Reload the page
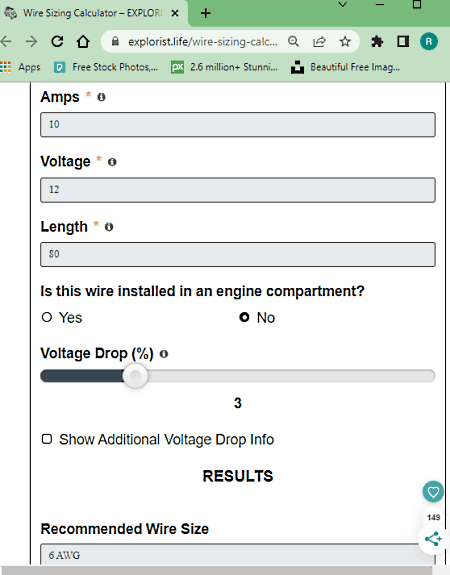Screen dimensions: 450x575 (x=57, y=41)
